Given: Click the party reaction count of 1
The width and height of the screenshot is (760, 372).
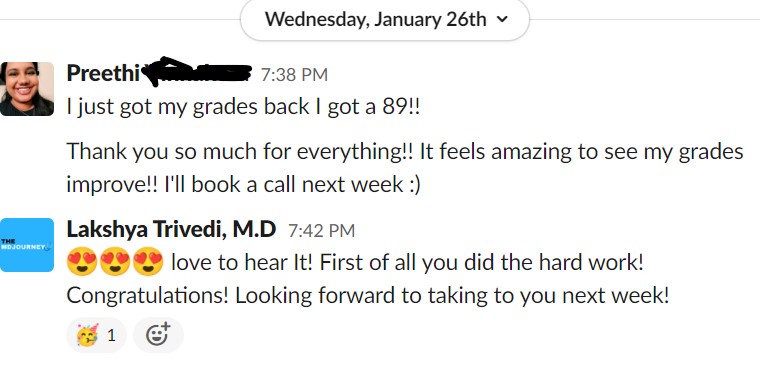Looking at the screenshot, I should 111,335.
